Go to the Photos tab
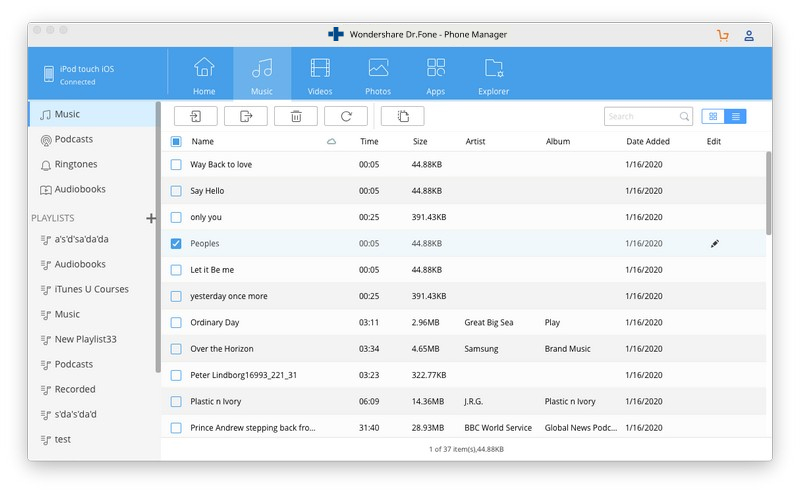 point(378,75)
